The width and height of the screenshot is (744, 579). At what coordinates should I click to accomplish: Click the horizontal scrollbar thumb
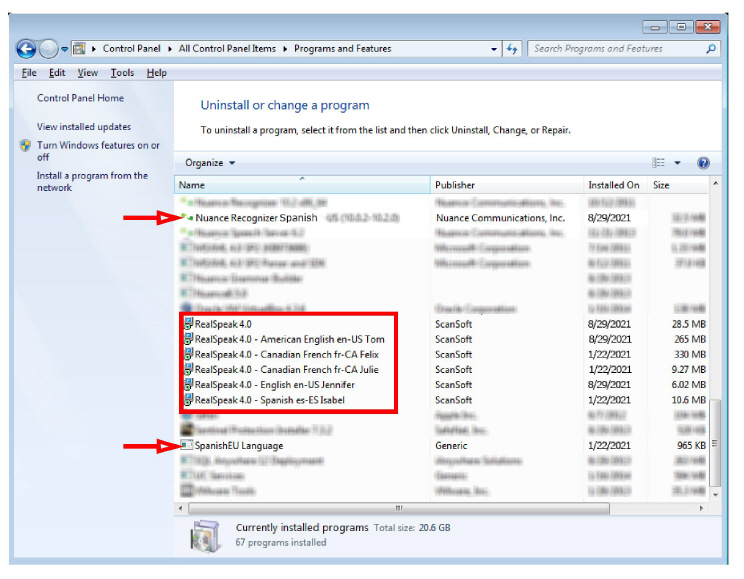(x=399, y=508)
